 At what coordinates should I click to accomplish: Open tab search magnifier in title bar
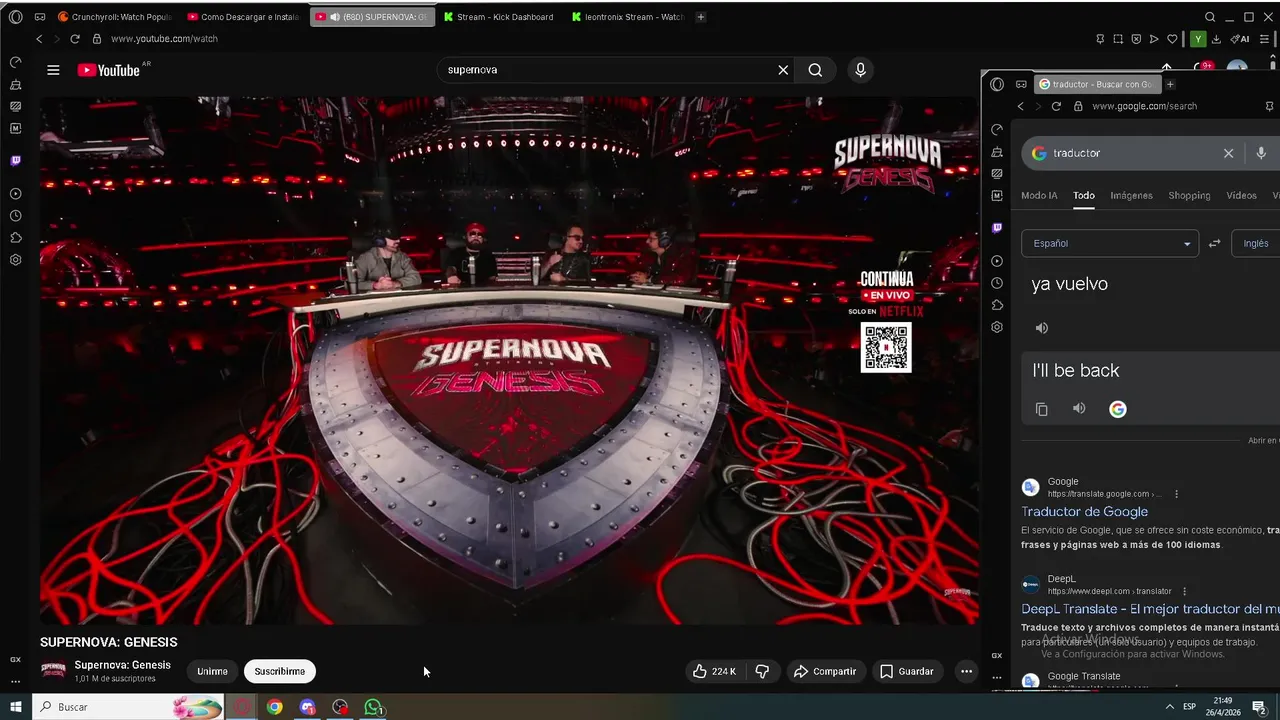click(1210, 17)
